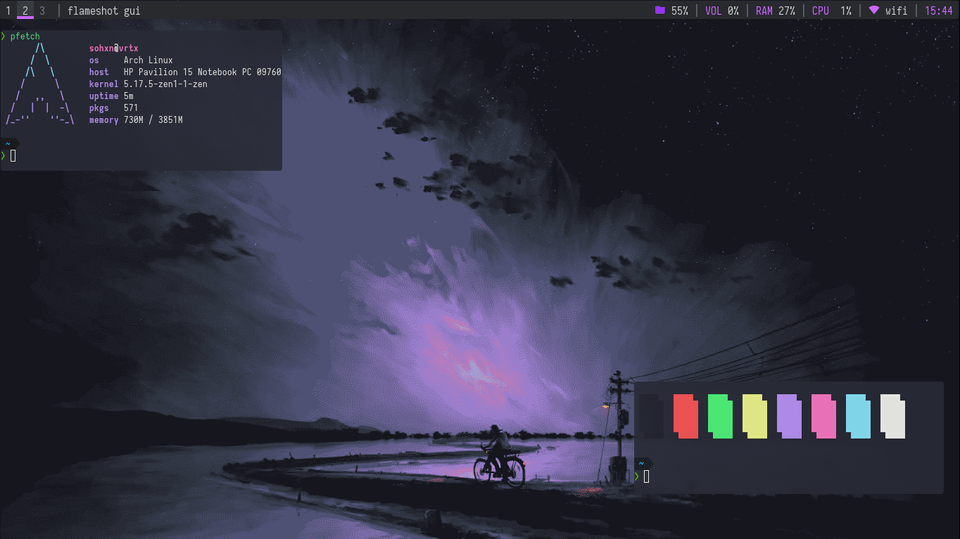Click the white color block
This screenshot has width=960, height=539.
coord(893,416)
